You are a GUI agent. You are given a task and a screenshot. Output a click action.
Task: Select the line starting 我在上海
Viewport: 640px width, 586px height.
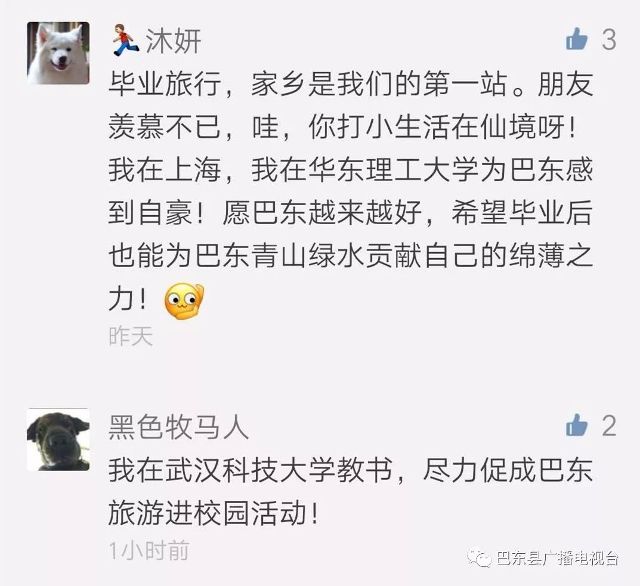(351, 170)
